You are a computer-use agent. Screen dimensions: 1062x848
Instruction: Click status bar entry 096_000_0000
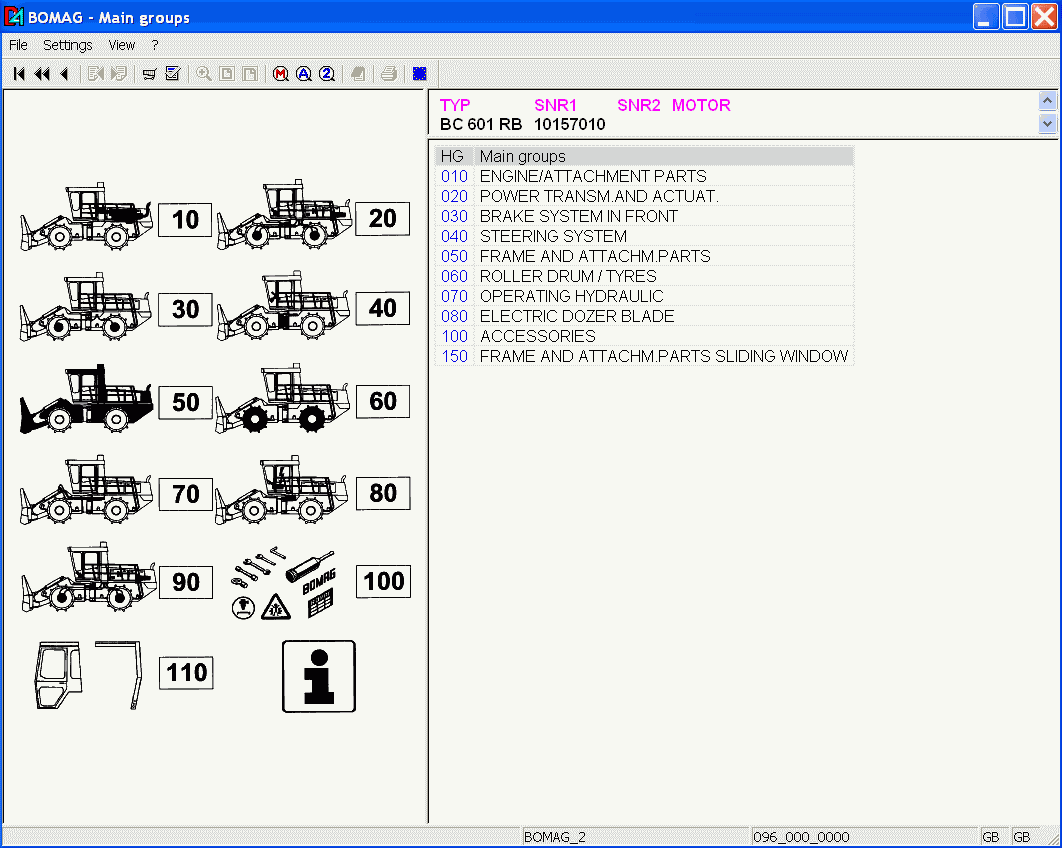tap(801, 837)
